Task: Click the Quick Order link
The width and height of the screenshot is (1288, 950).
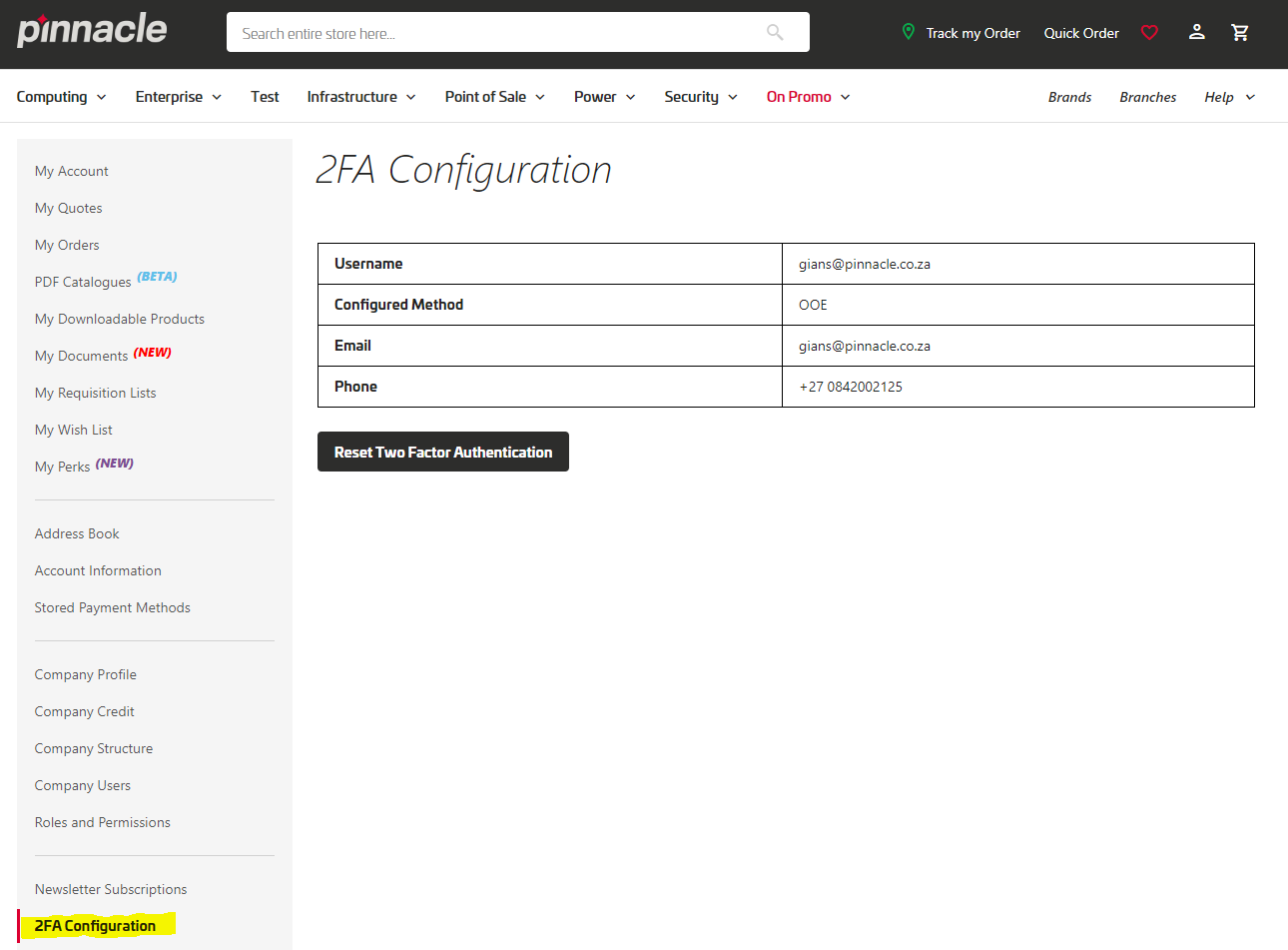Action: [x=1081, y=33]
